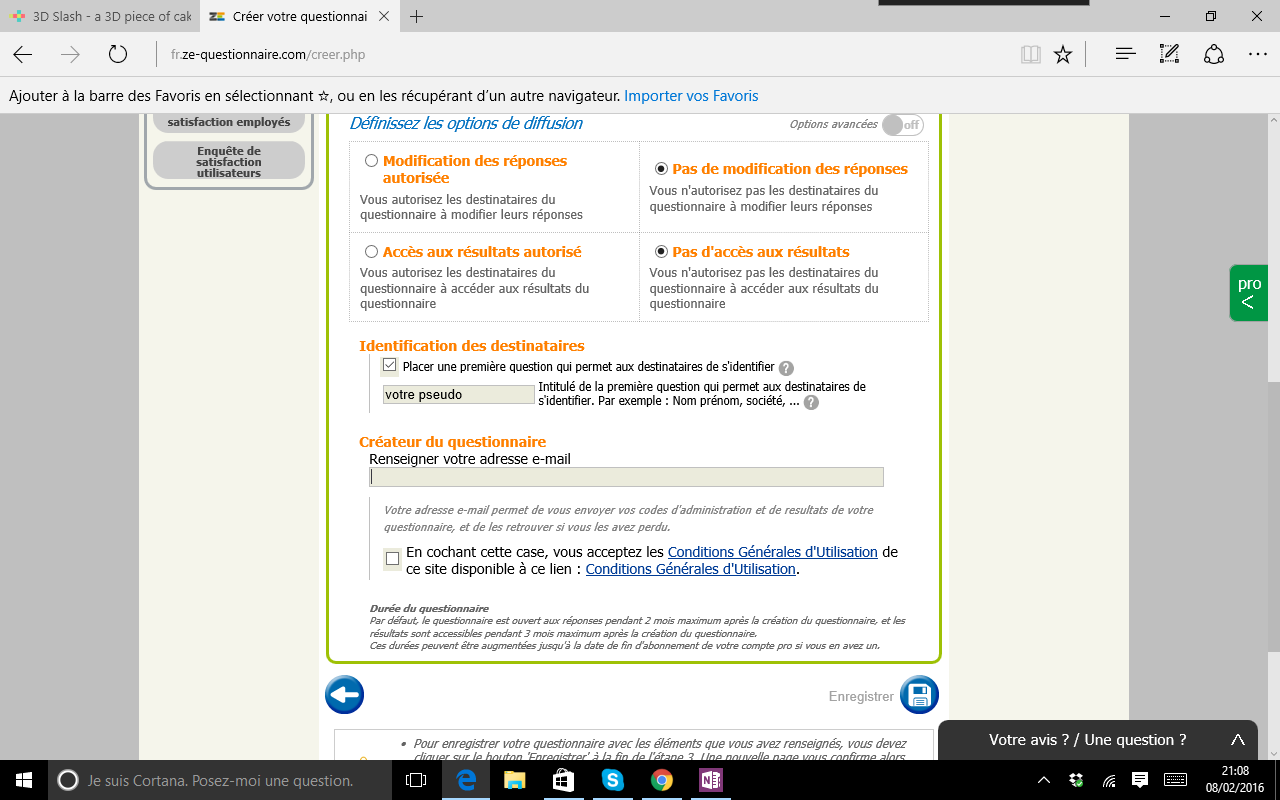Open Dropbox tray icon
The width and height of the screenshot is (1280, 800).
[x=1076, y=780]
